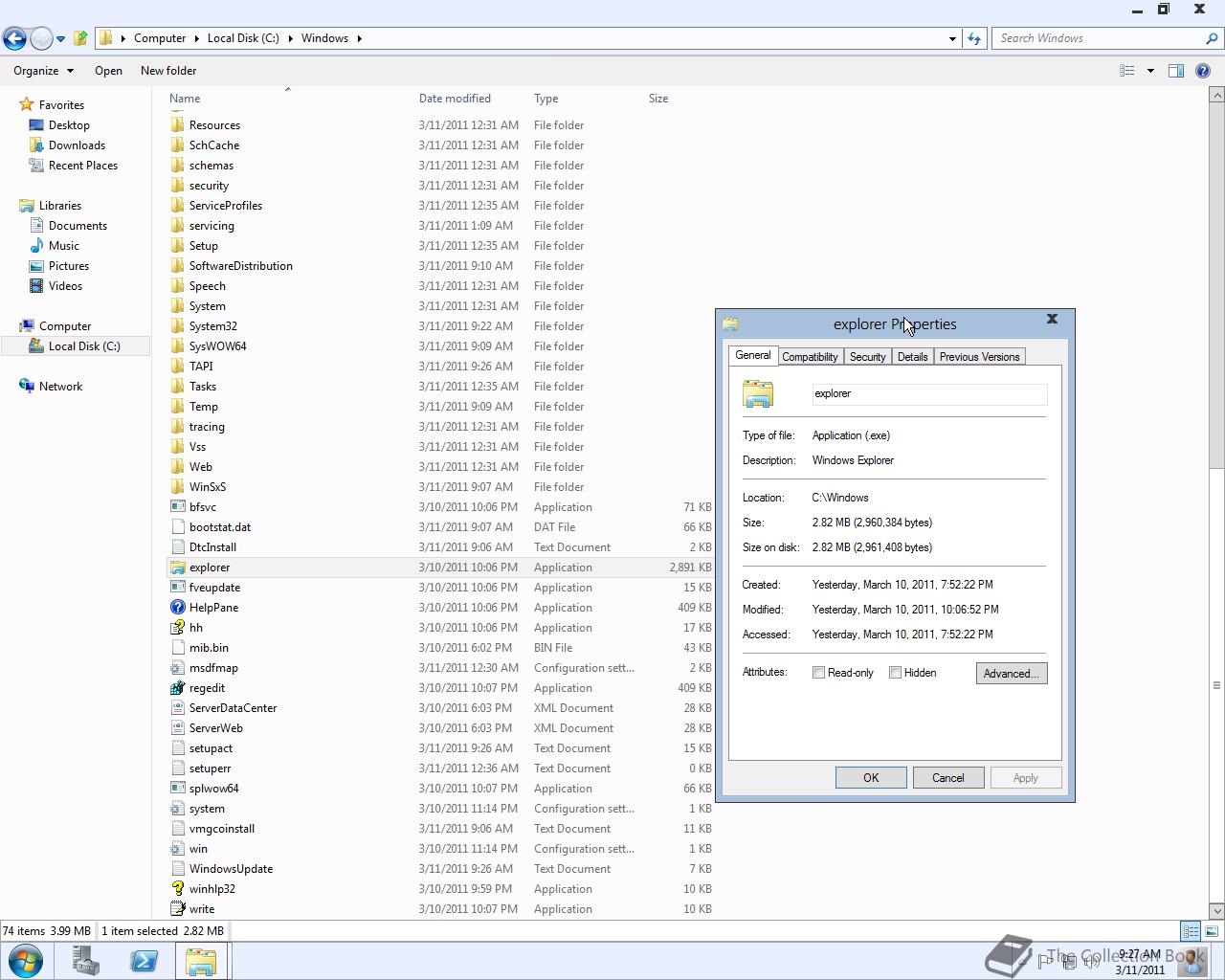Select the System32 folder icon
The image size is (1225, 980).
click(177, 326)
